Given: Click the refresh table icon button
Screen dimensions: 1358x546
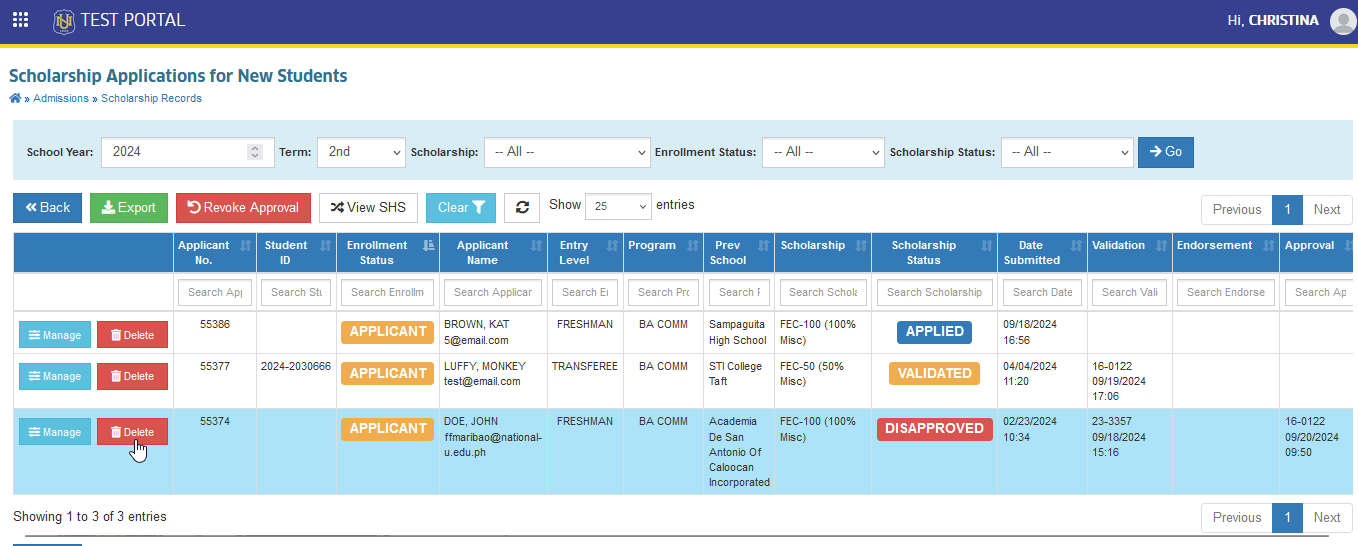Looking at the screenshot, I should [x=522, y=208].
